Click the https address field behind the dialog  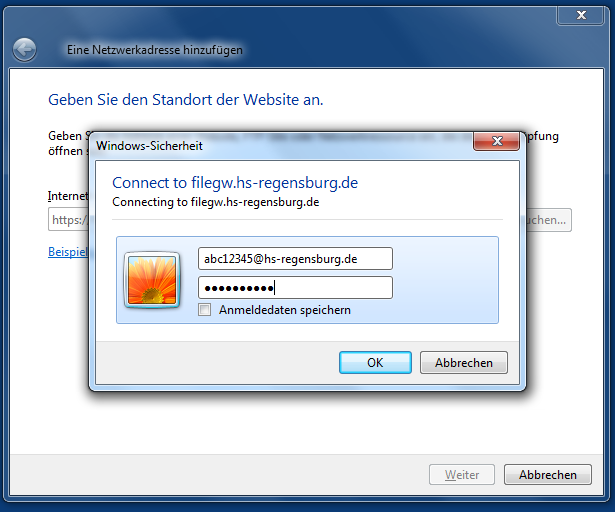(69, 220)
